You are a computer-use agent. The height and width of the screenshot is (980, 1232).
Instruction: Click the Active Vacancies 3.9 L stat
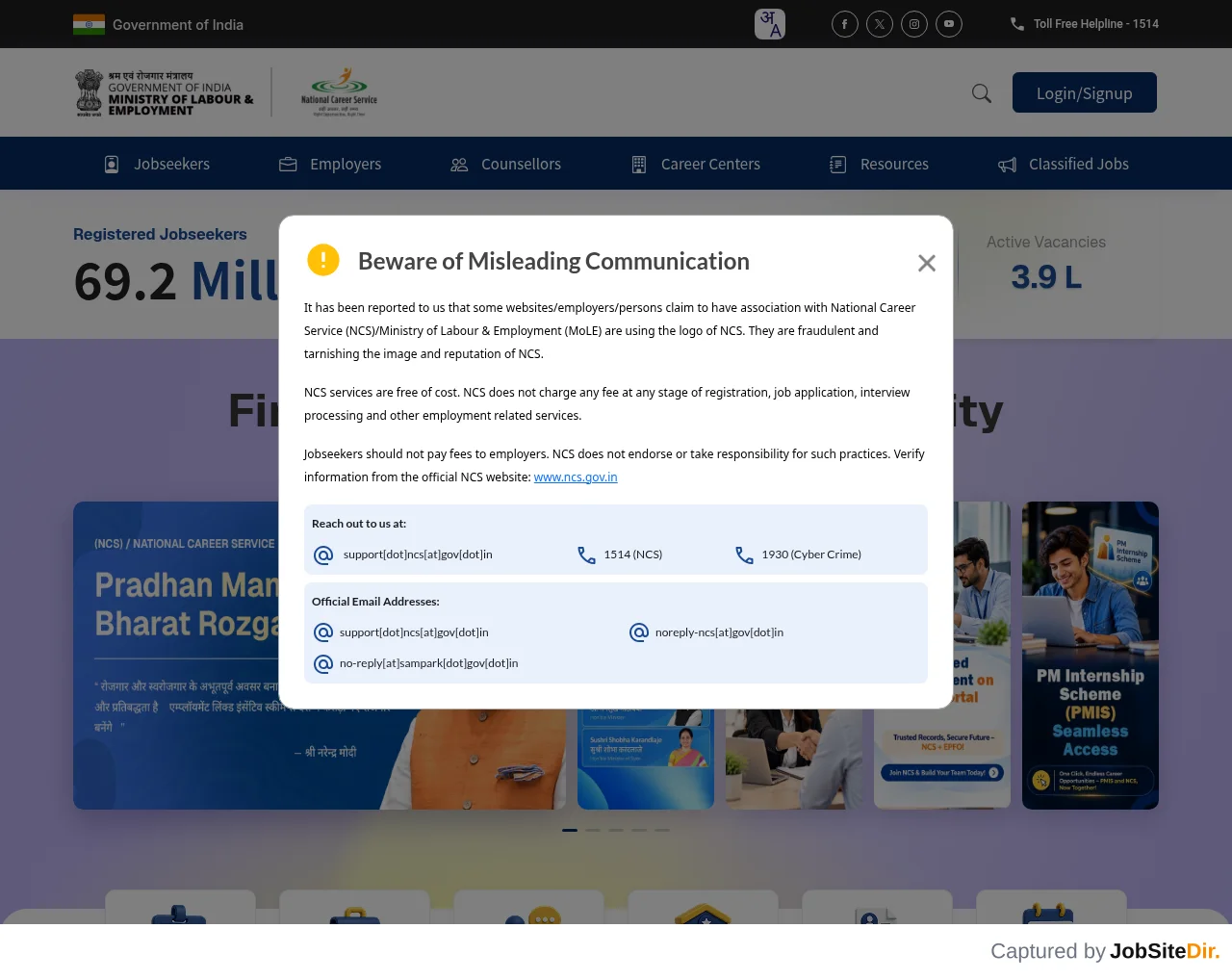click(x=1046, y=264)
